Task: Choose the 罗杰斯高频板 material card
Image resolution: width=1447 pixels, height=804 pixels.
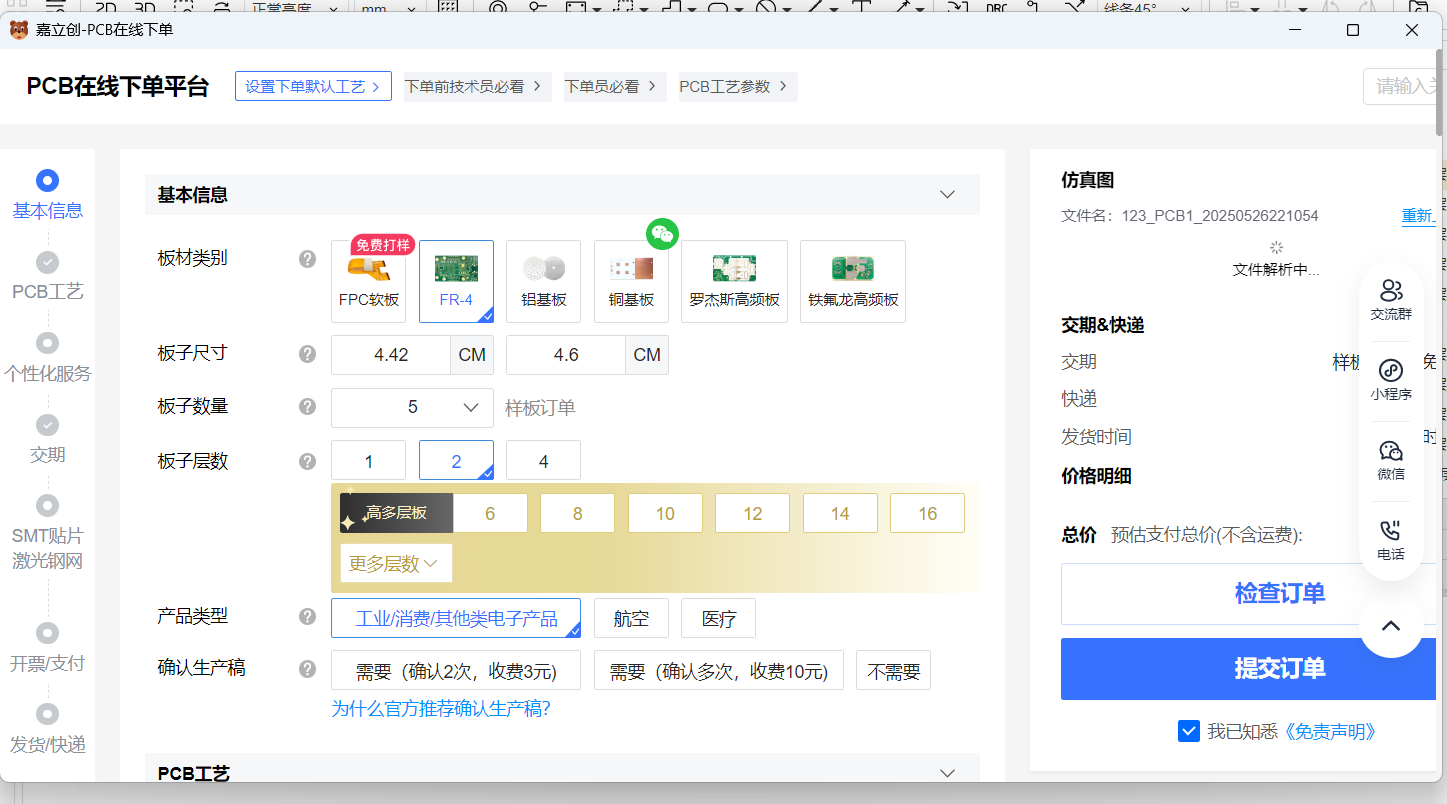Action: (x=734, y=281)
